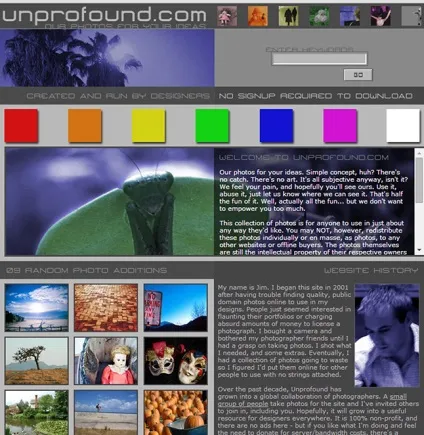Click the GO search button
Viewport: 424px width, 435px height.
[358, 75]
